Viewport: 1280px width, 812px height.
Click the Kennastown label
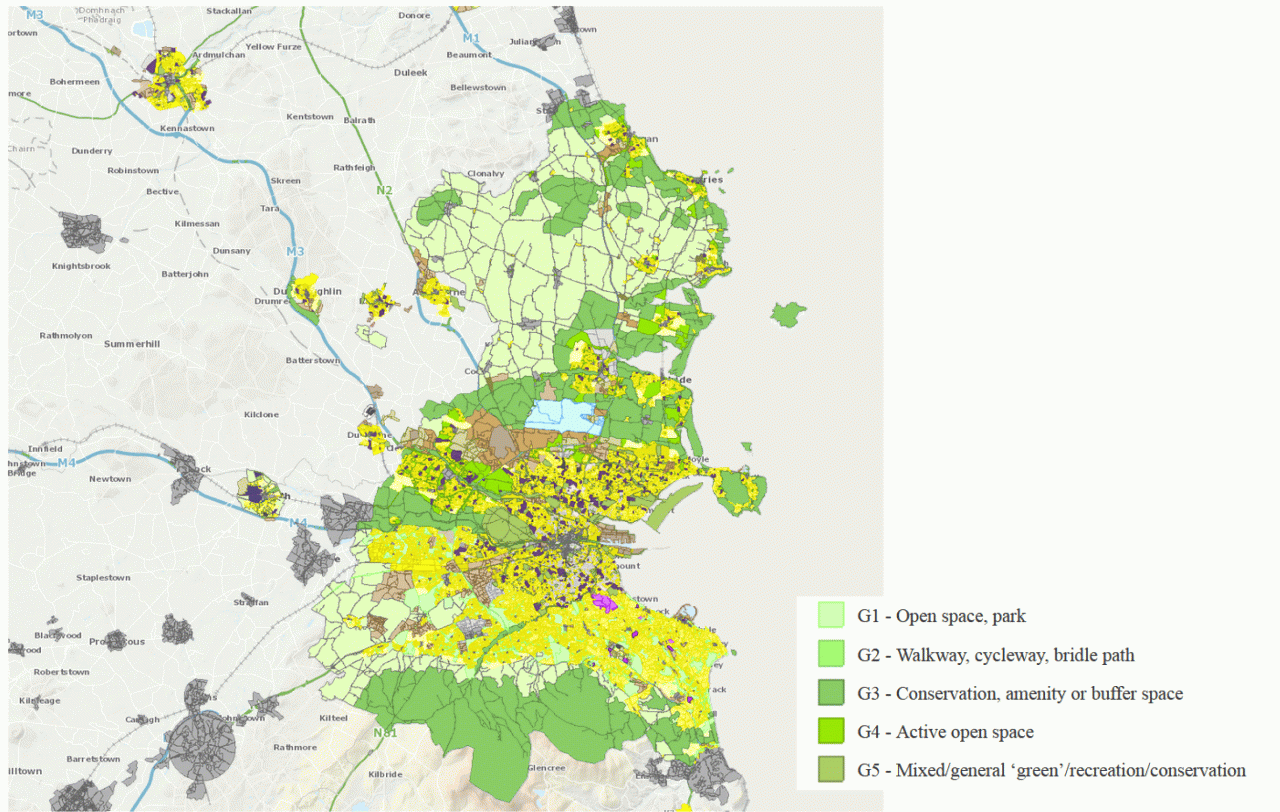coord(187,129)
